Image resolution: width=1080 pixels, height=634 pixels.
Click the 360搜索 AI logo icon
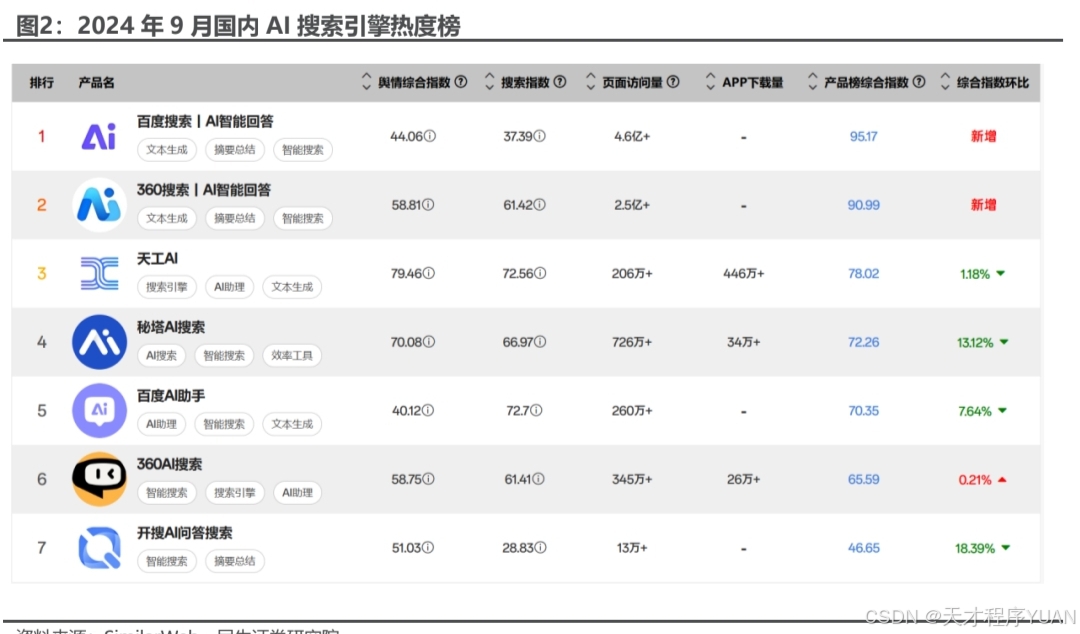[x=99, y=205]
